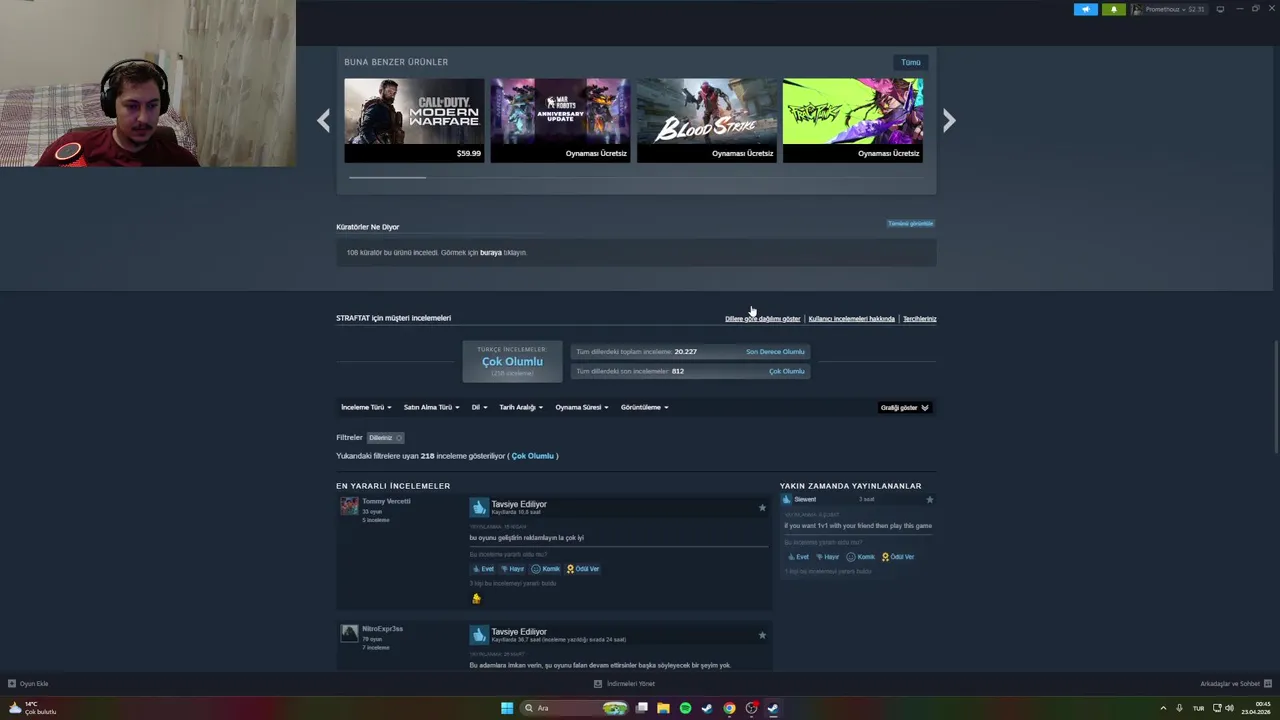The height and width of the screenshot is (720, 1280).
Task: Mark Tommy Vercetti's review as Komik
Action: point(545,569)
